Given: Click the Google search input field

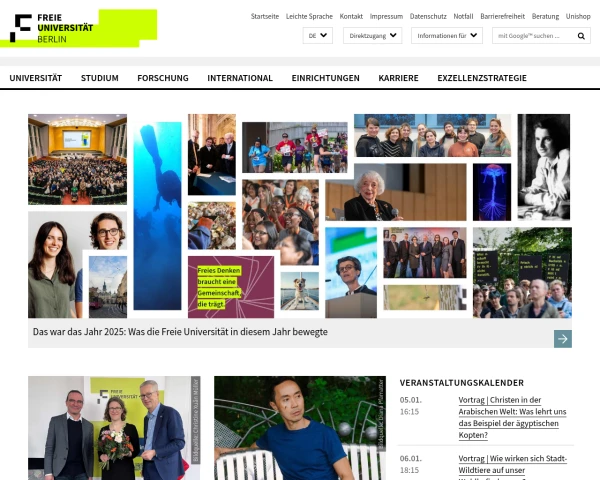Looking at the screenshot, I should [534, 36].
